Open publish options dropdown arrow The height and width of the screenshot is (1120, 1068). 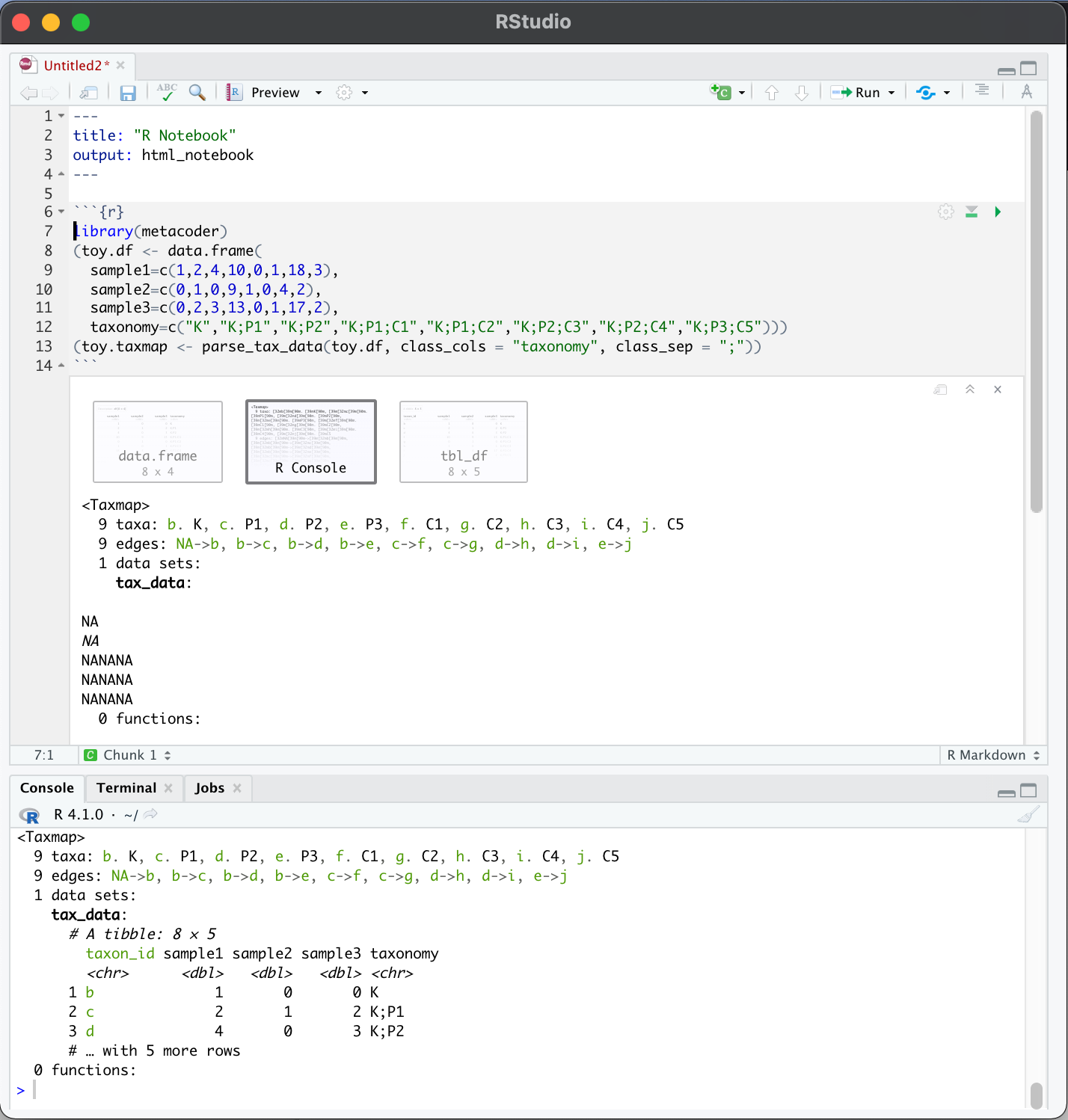(947, 93)
